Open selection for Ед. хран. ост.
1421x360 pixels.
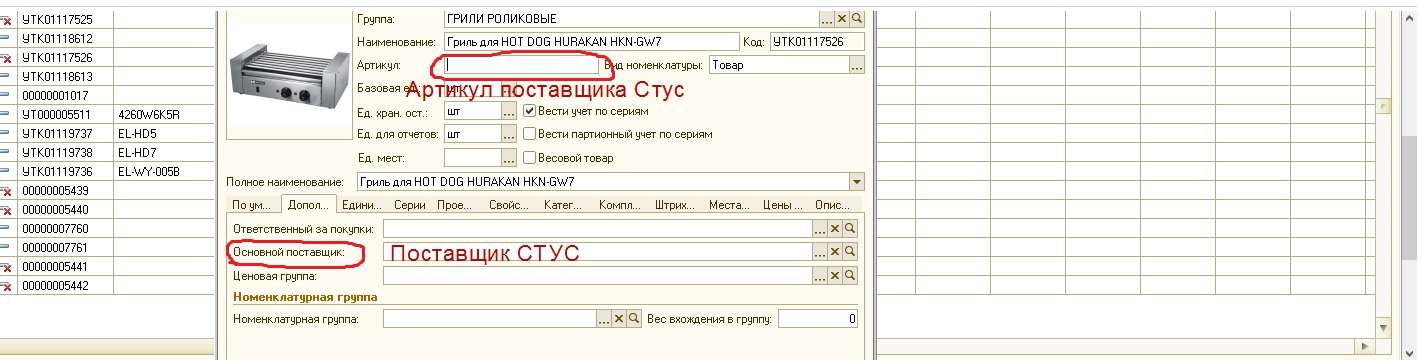pyautogui.click(x=508, y=111)
